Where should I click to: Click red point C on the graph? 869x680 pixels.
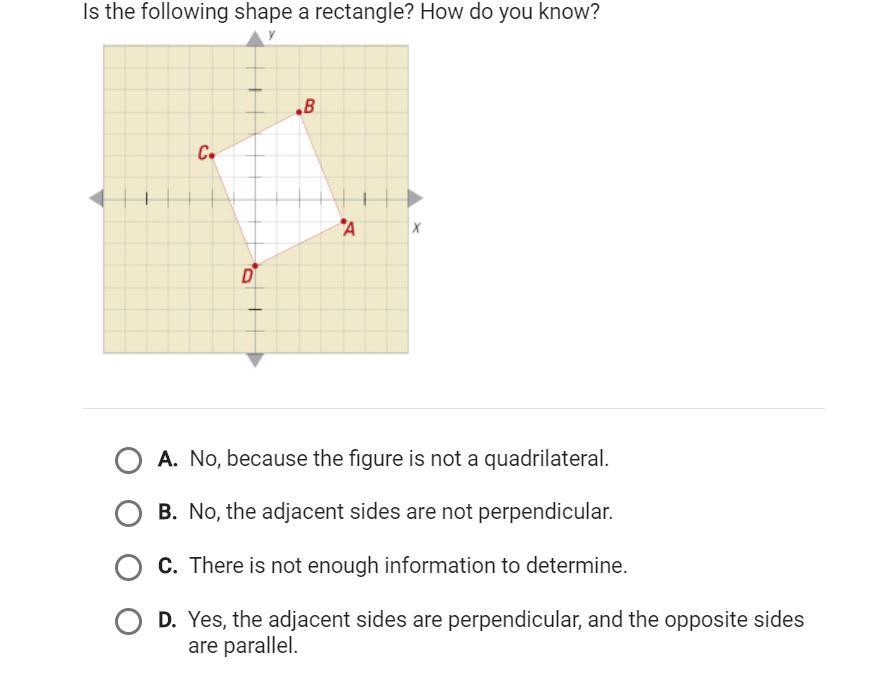[212, 155]
